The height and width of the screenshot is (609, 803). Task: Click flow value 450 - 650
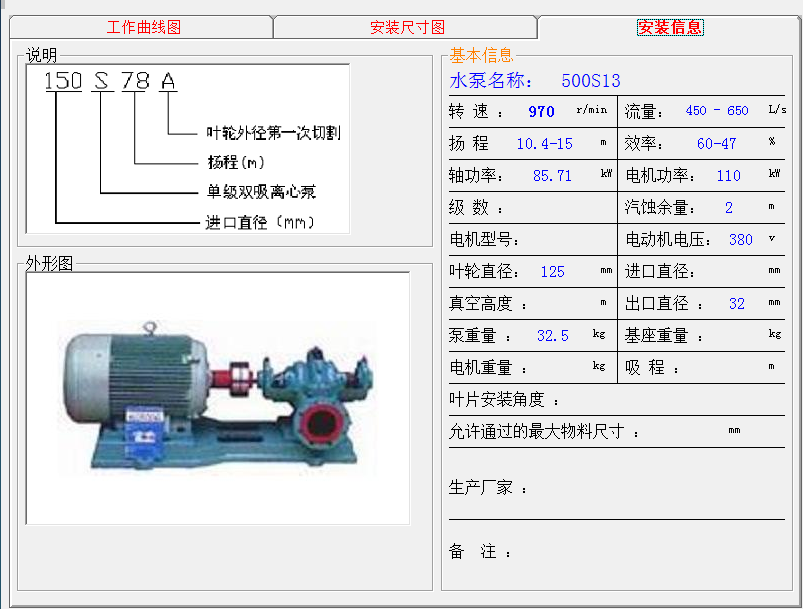(x=716, y=111)
